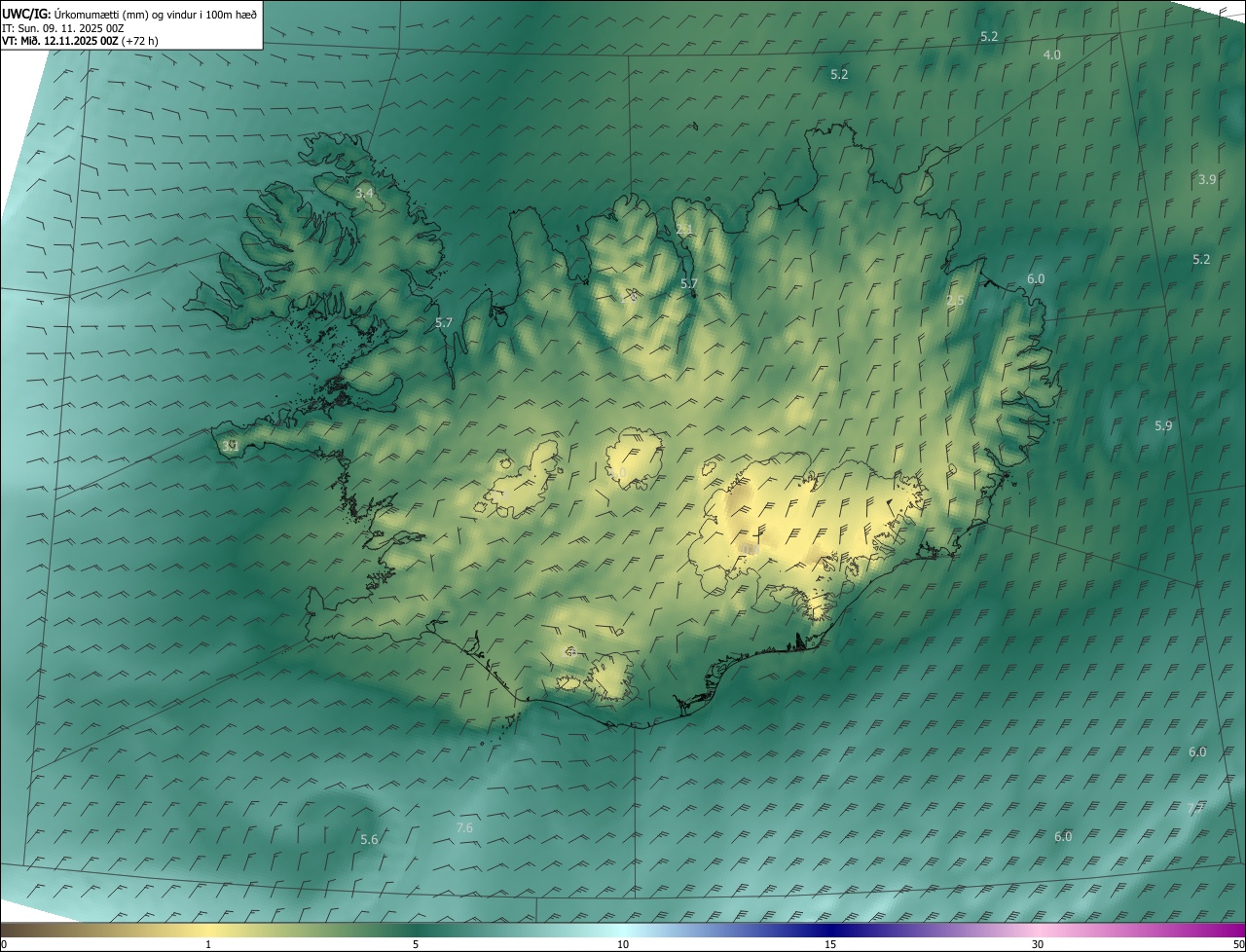Click the "7.6" value south of Iceland

(464, 828)
